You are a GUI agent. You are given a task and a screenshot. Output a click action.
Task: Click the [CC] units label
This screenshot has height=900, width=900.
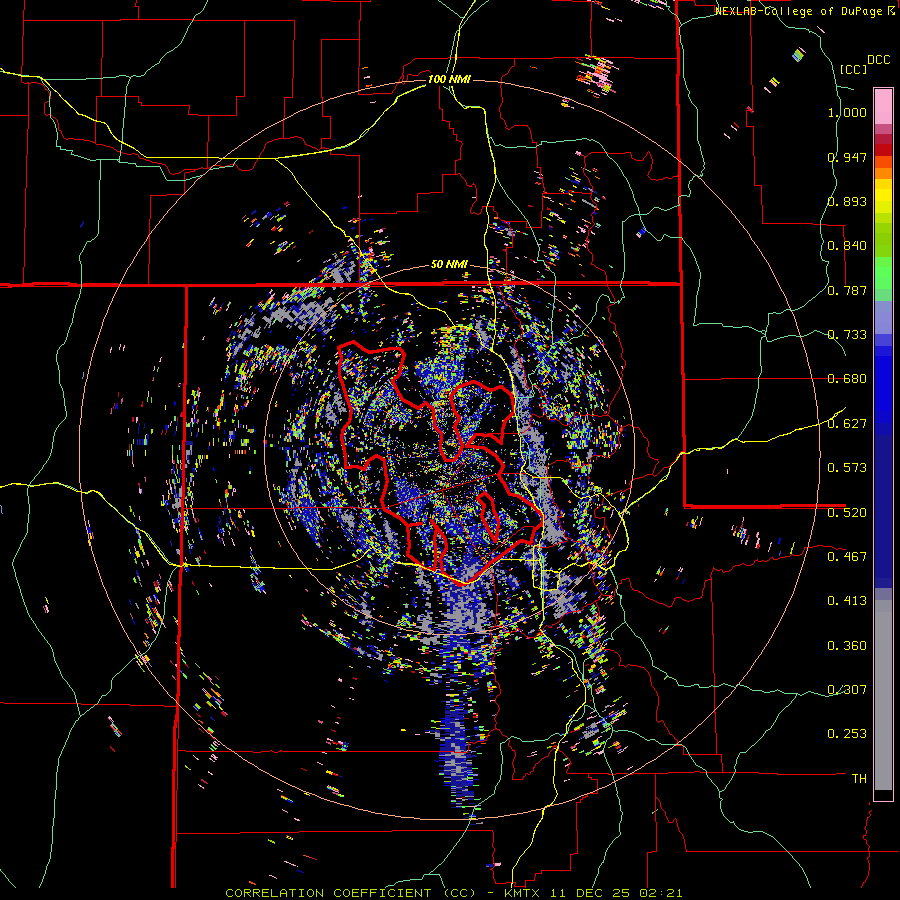pos(852,69)
